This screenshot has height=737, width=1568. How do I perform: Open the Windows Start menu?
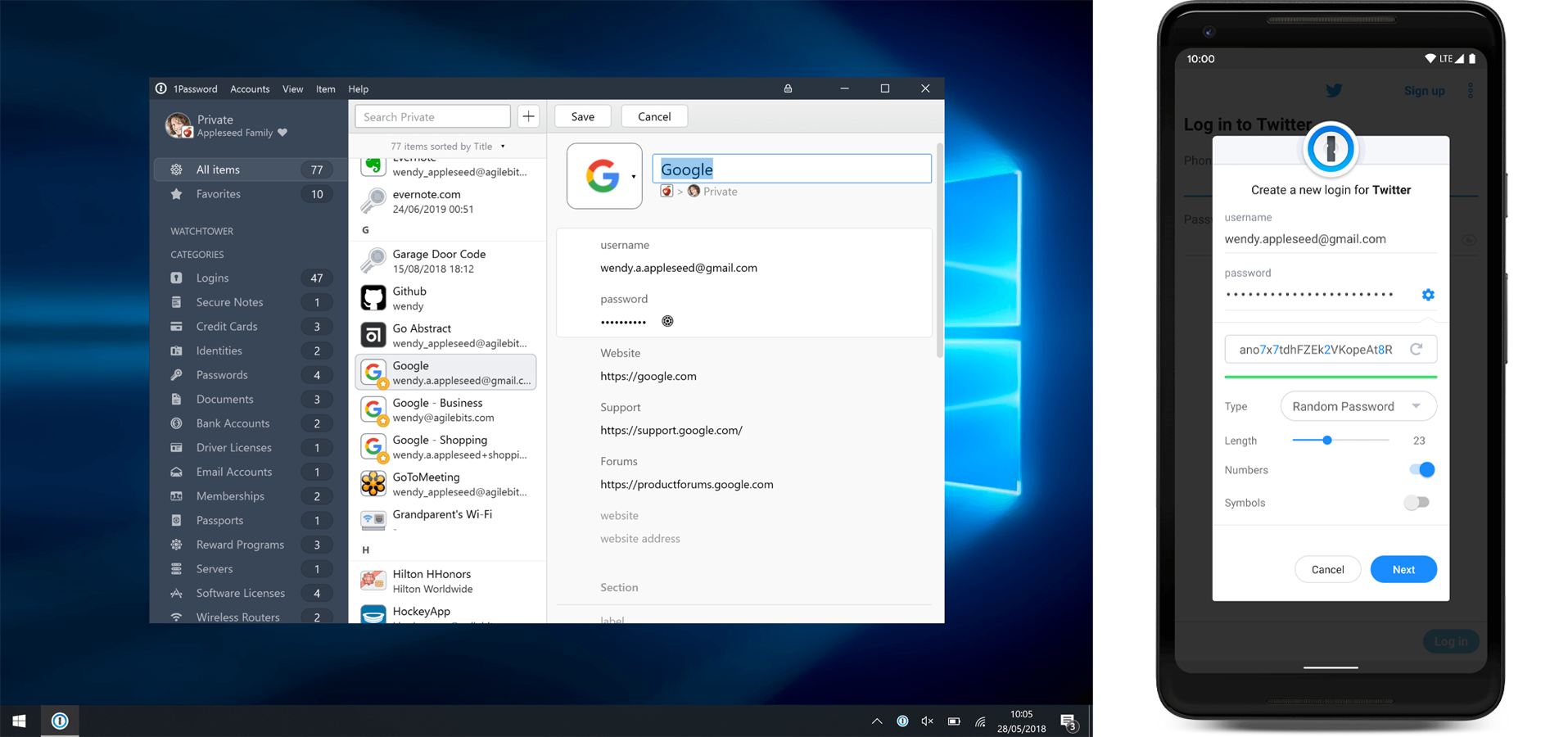click(x=19, y=721)
